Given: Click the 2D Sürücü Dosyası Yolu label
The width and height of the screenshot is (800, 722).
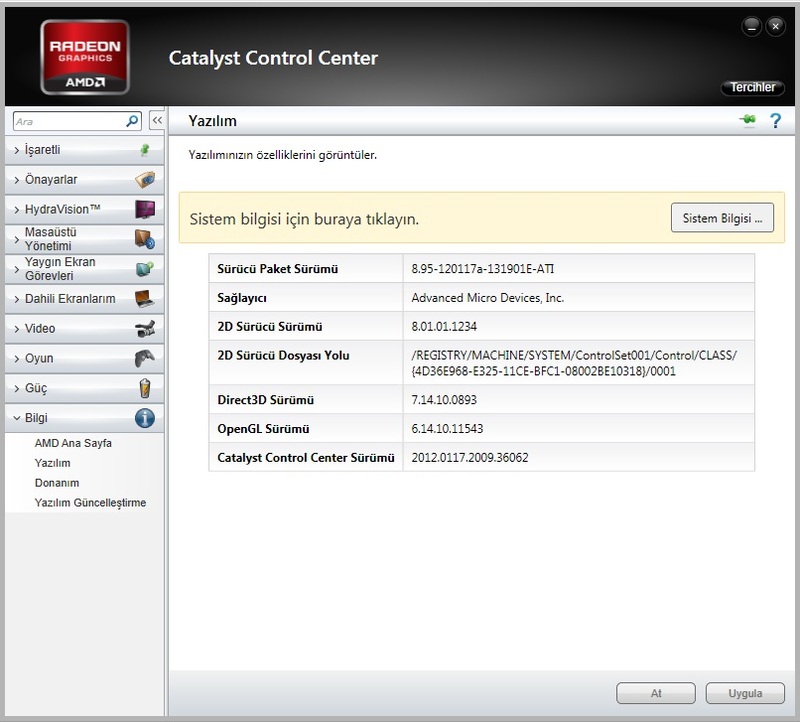Looking at the screenshot, I should pyautogui.click(x=283, y=356).
